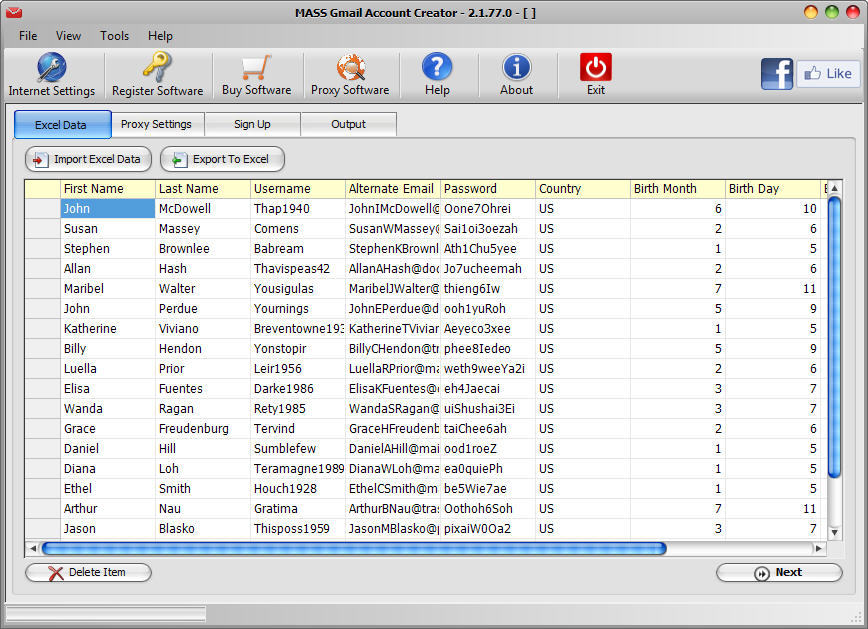
Task: Open the Help menu
Action: pyautogui.click(x=160, y=36)
